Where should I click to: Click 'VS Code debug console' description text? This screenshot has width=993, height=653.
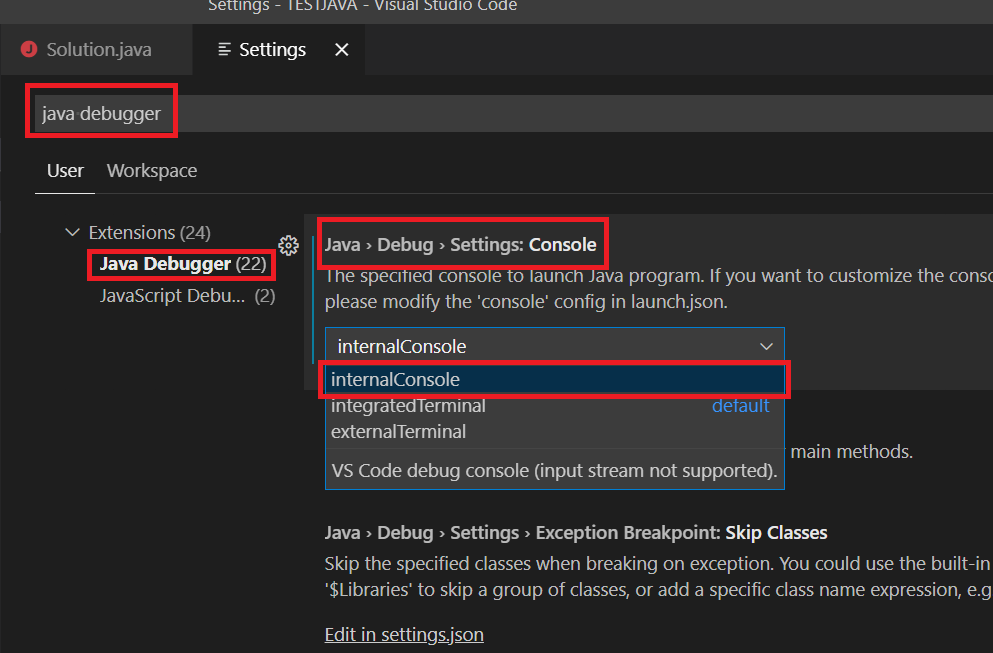click(554, 471)
